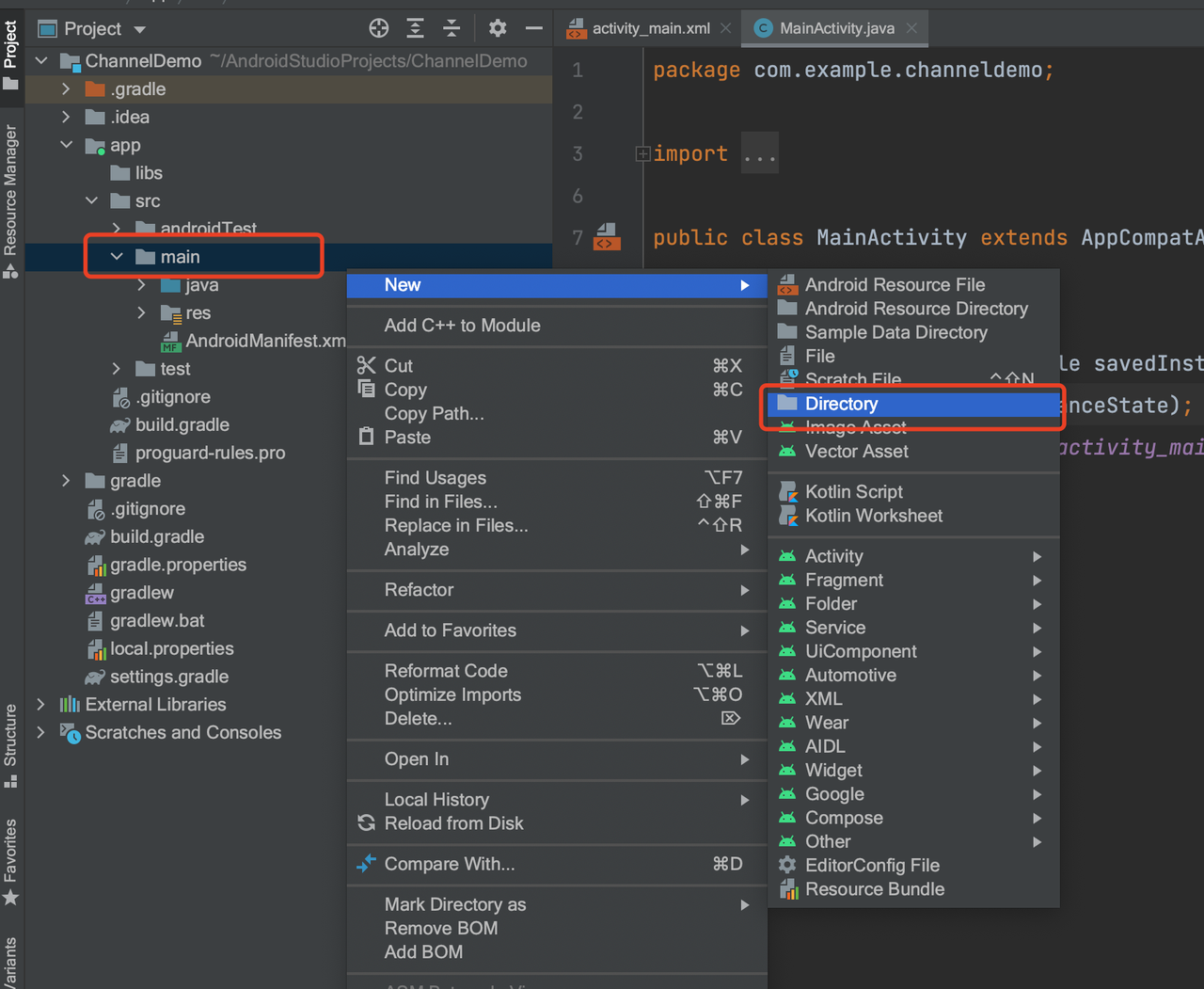
Task: Unfold the collapsed import block
Action: point(643,153)
